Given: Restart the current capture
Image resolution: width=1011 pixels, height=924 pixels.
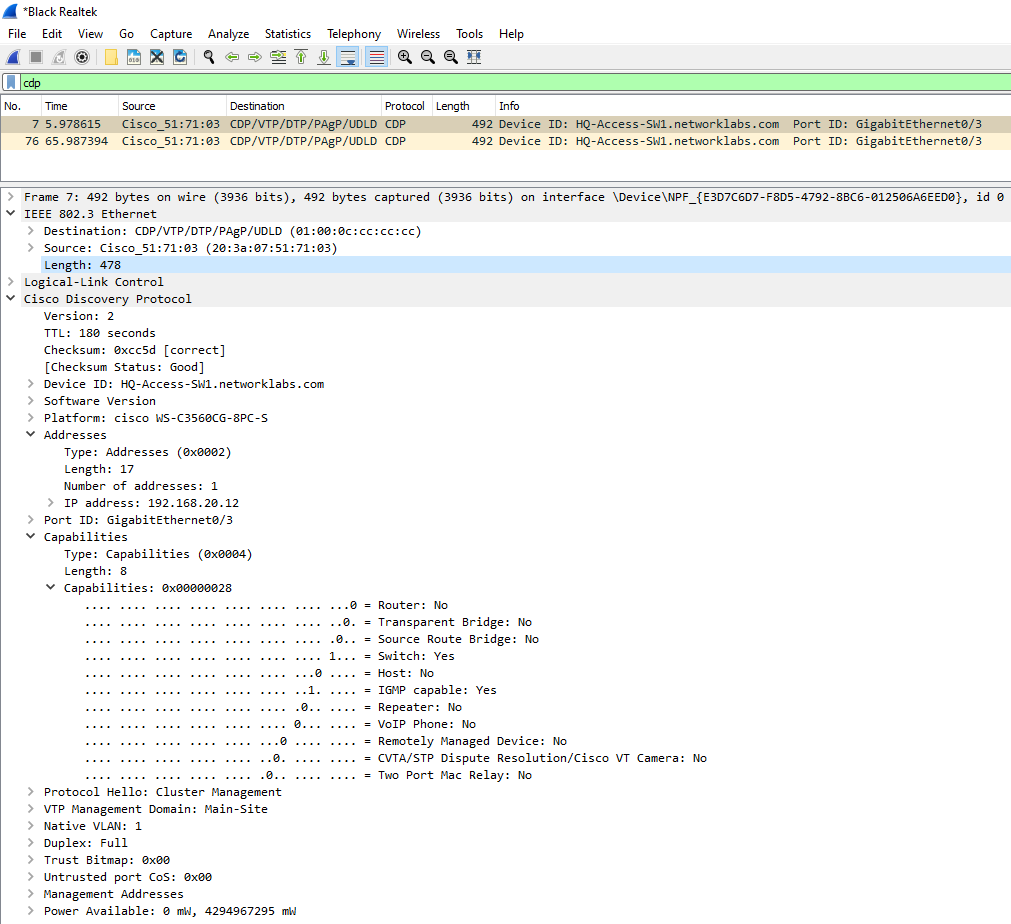Looking at the screenshot, I should tap(59, 57).
